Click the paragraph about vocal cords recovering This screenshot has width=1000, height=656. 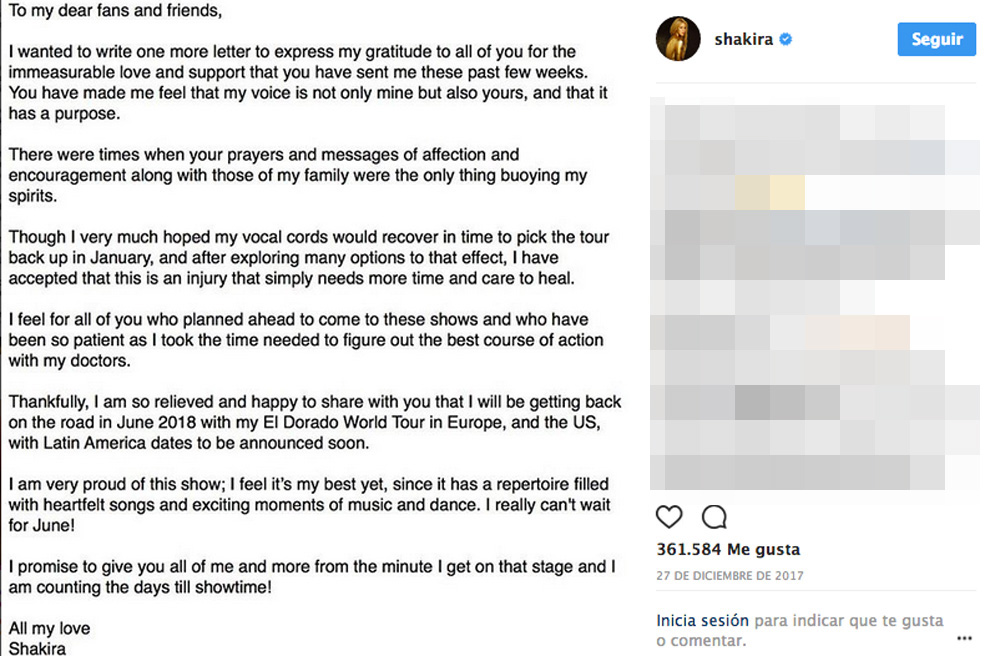click(x=308, y=258)
